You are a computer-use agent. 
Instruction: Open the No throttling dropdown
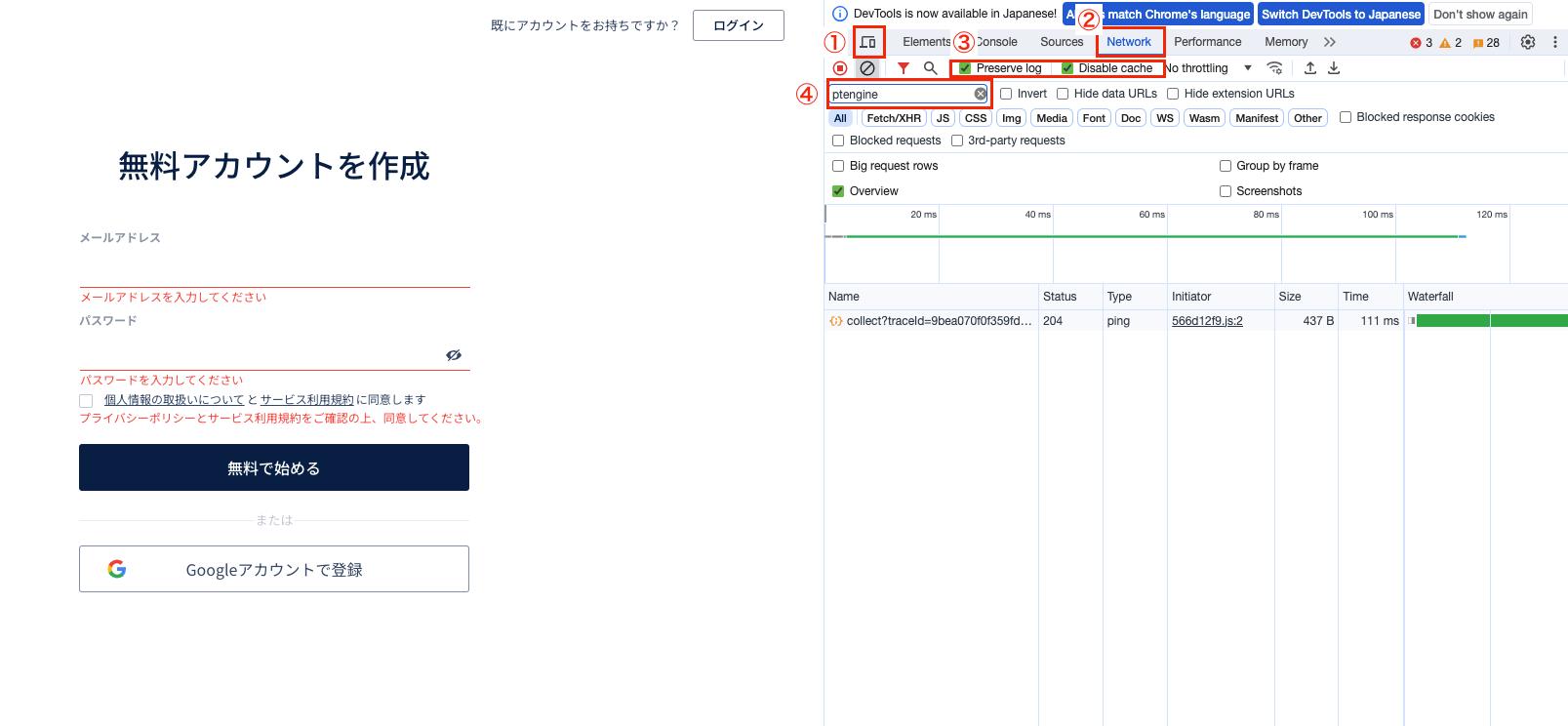coord(1210,68)
